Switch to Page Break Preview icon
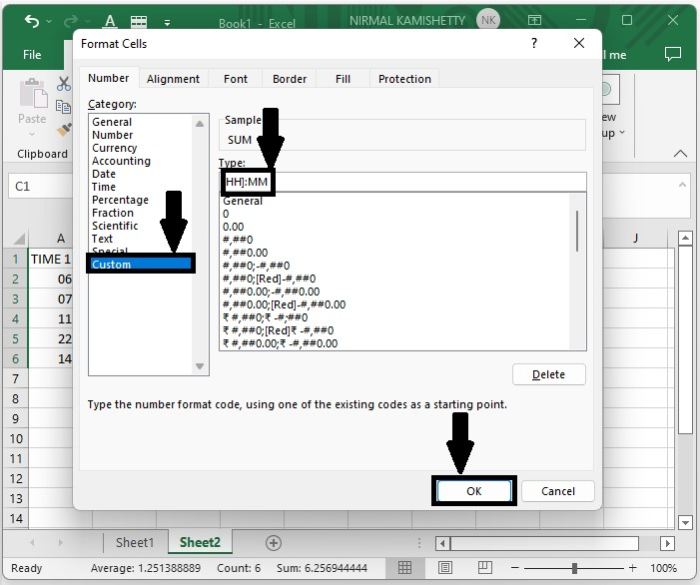This screenshot has width=700, height=585. (x=484, y=568)
